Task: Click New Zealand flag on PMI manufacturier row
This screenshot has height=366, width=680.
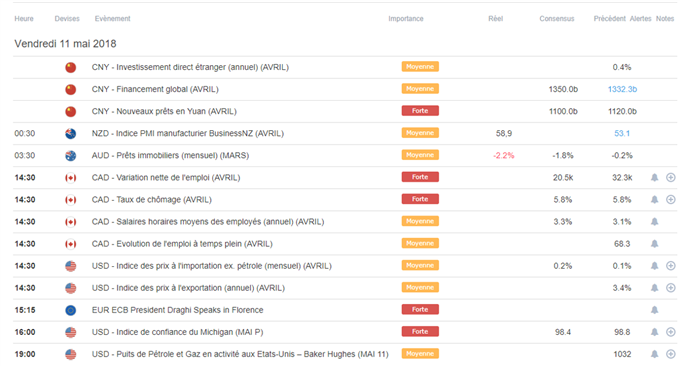Action: click(x=71, y=134)
